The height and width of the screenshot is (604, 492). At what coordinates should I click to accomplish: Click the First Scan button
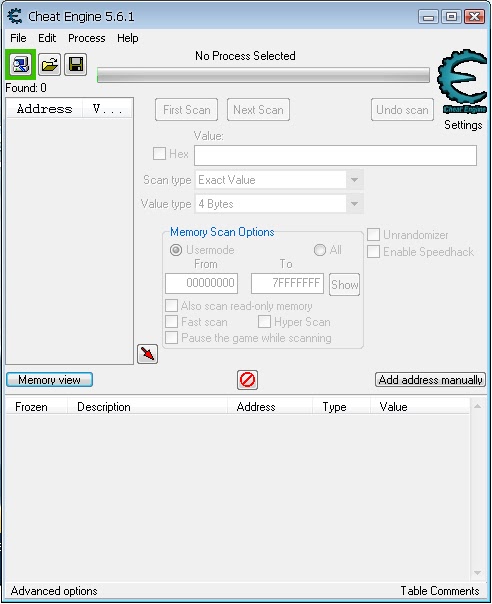(x=186, y=110)
